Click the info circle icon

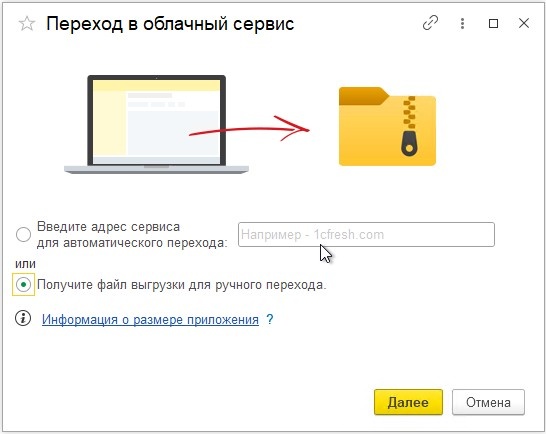(x=23, y=318)
